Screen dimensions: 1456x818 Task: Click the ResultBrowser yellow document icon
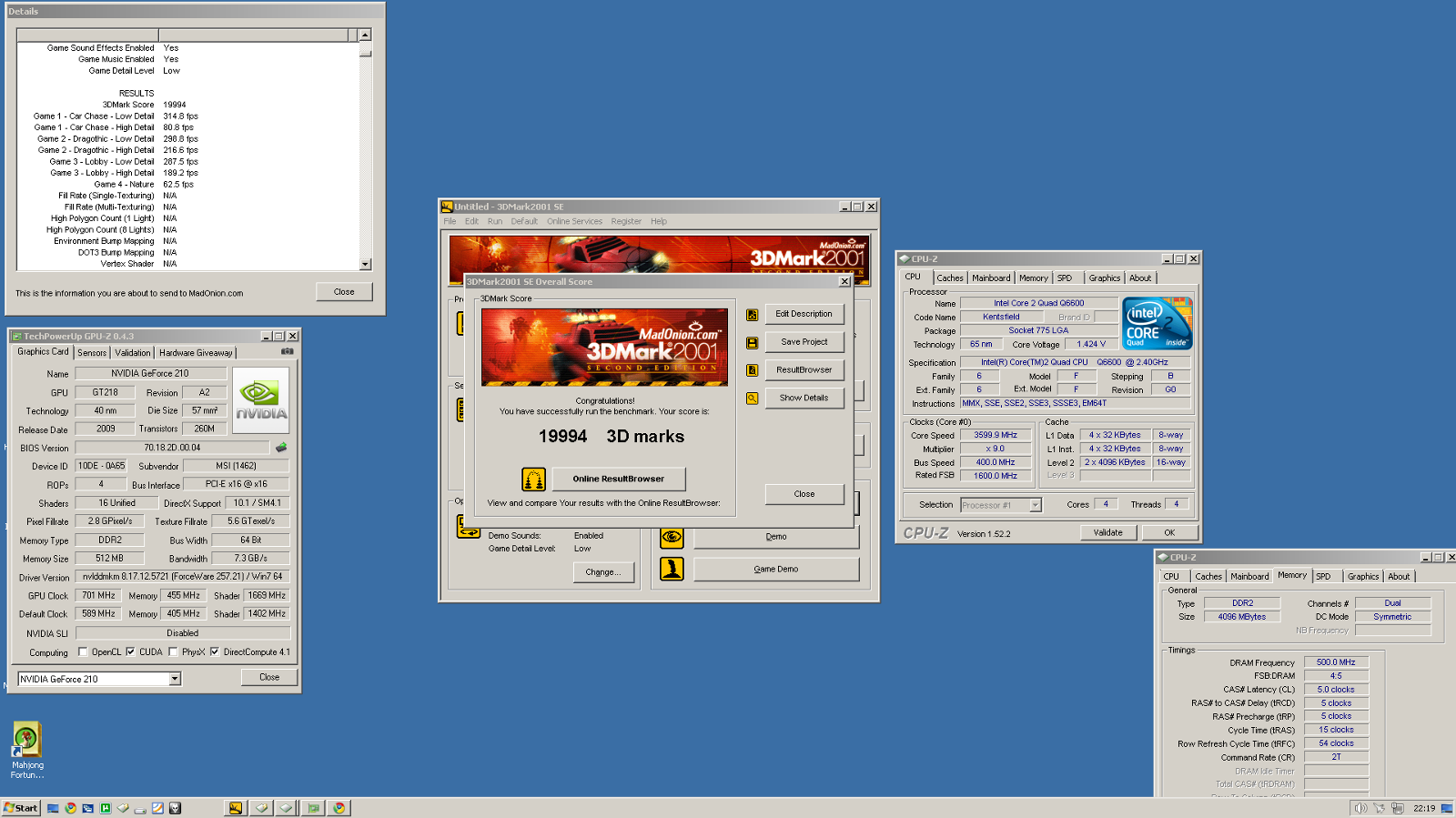753,370
